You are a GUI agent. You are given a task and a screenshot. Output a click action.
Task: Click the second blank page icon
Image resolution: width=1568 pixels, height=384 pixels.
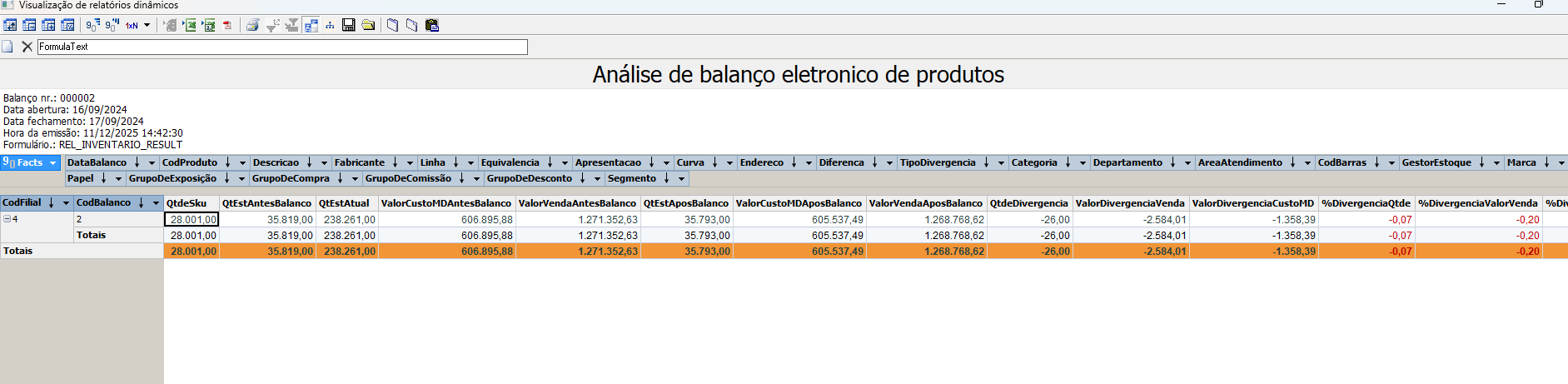coord(412,25)
